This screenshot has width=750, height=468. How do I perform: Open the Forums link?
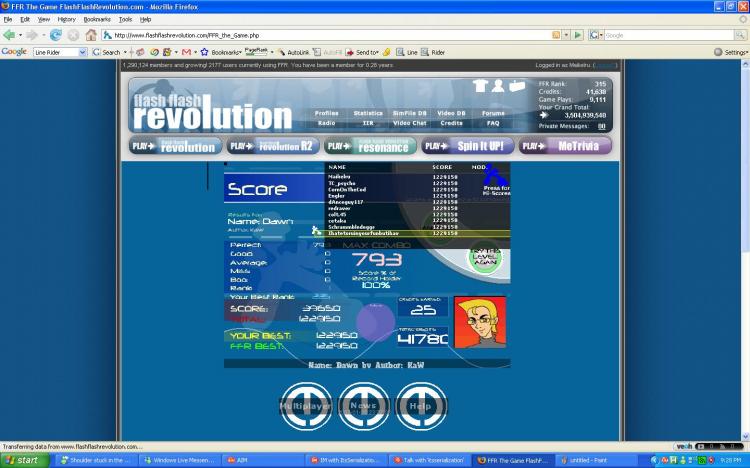493,113
